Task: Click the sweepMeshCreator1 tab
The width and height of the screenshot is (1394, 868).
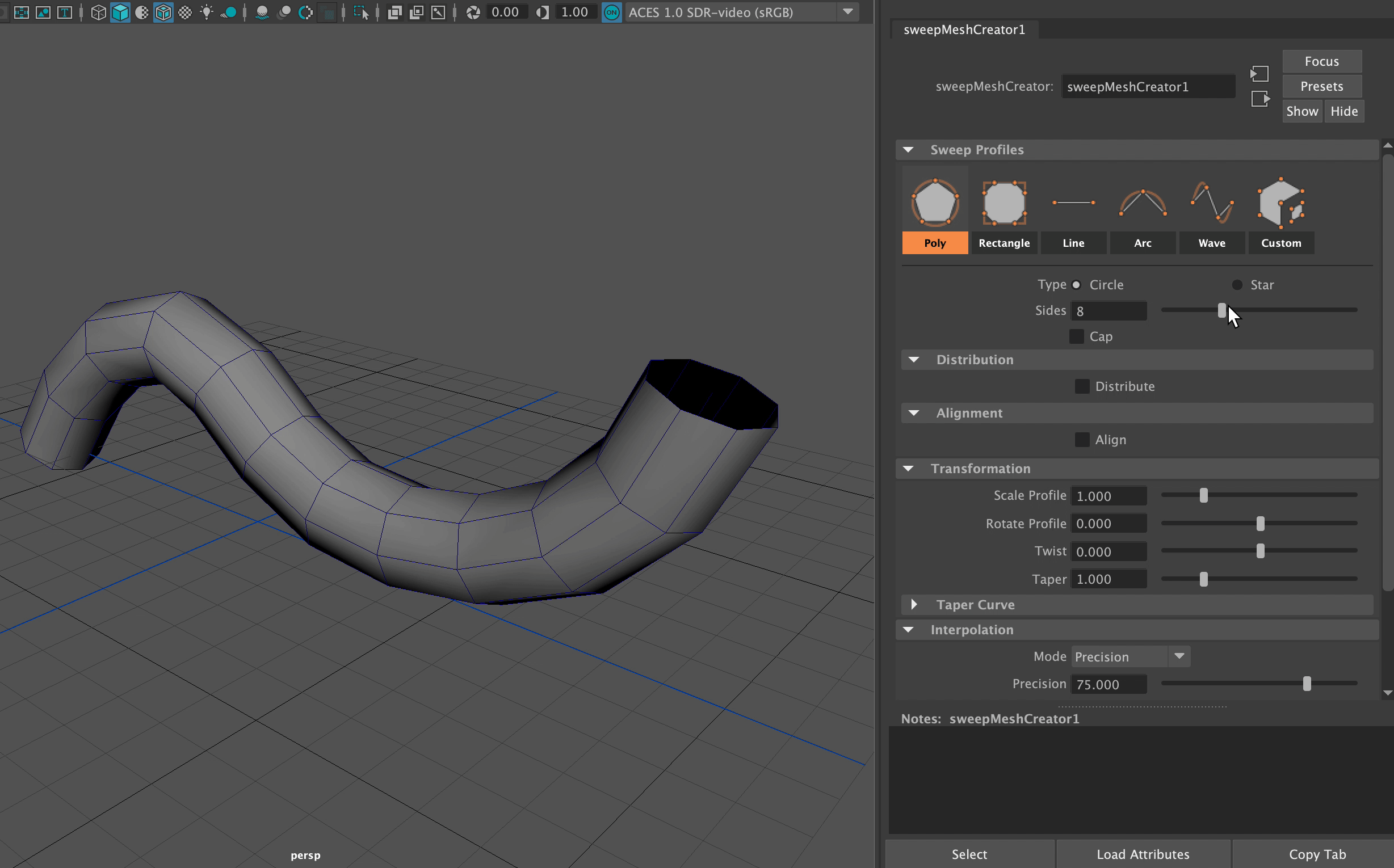Action: pos(964,30)
